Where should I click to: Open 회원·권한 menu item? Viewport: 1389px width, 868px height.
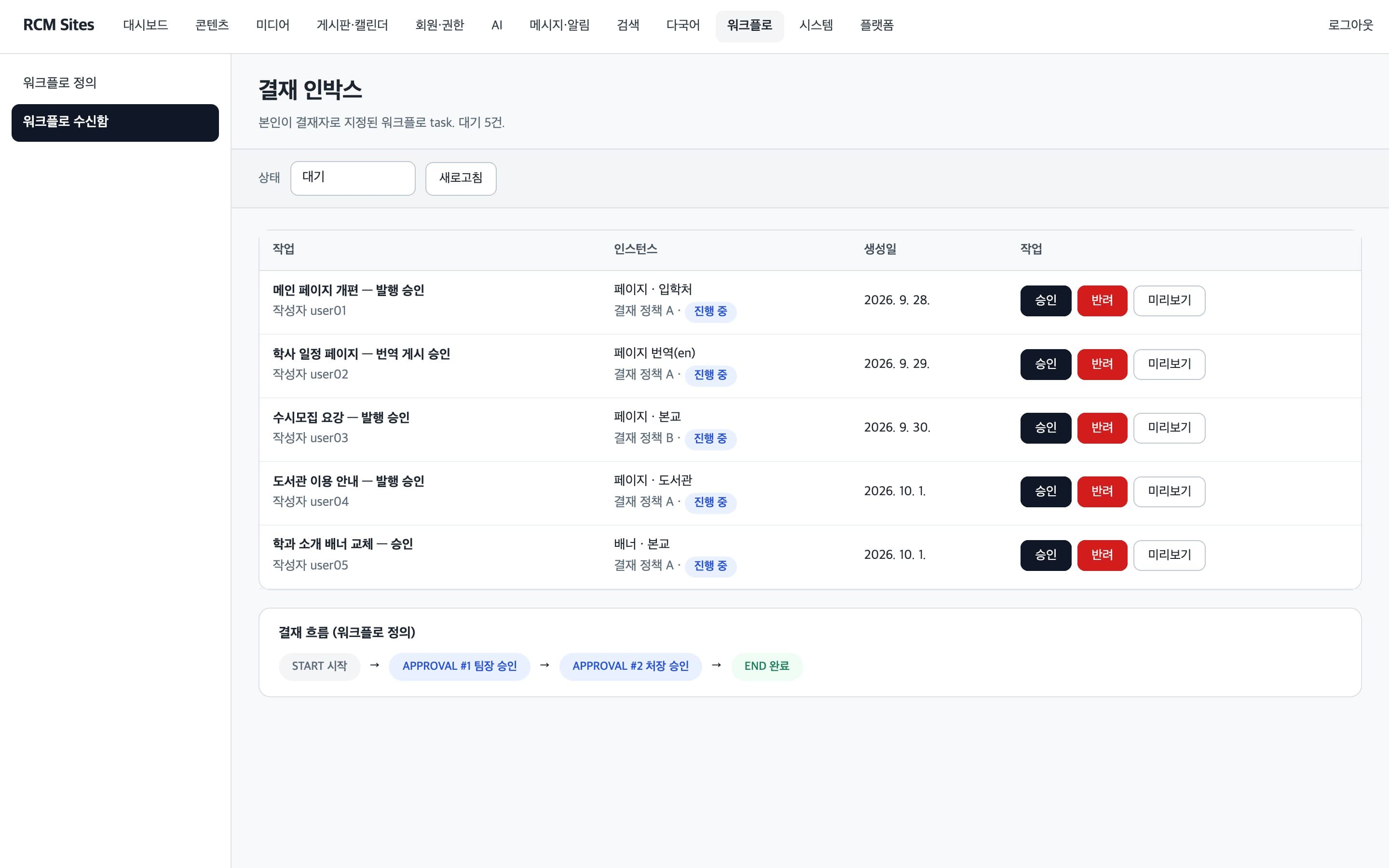(x=440, y=25)
